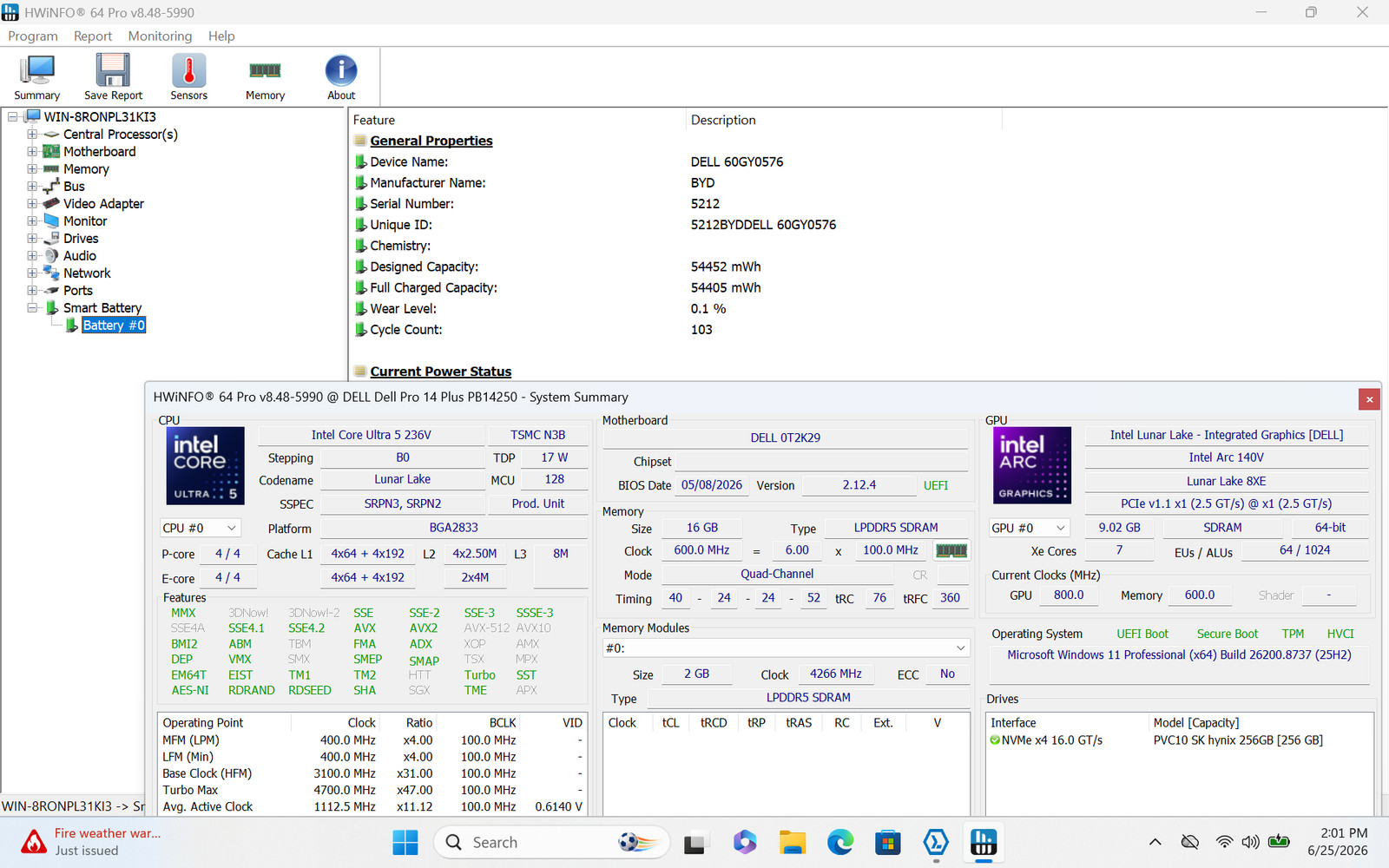Open the Help menu

tap(221, 36)
